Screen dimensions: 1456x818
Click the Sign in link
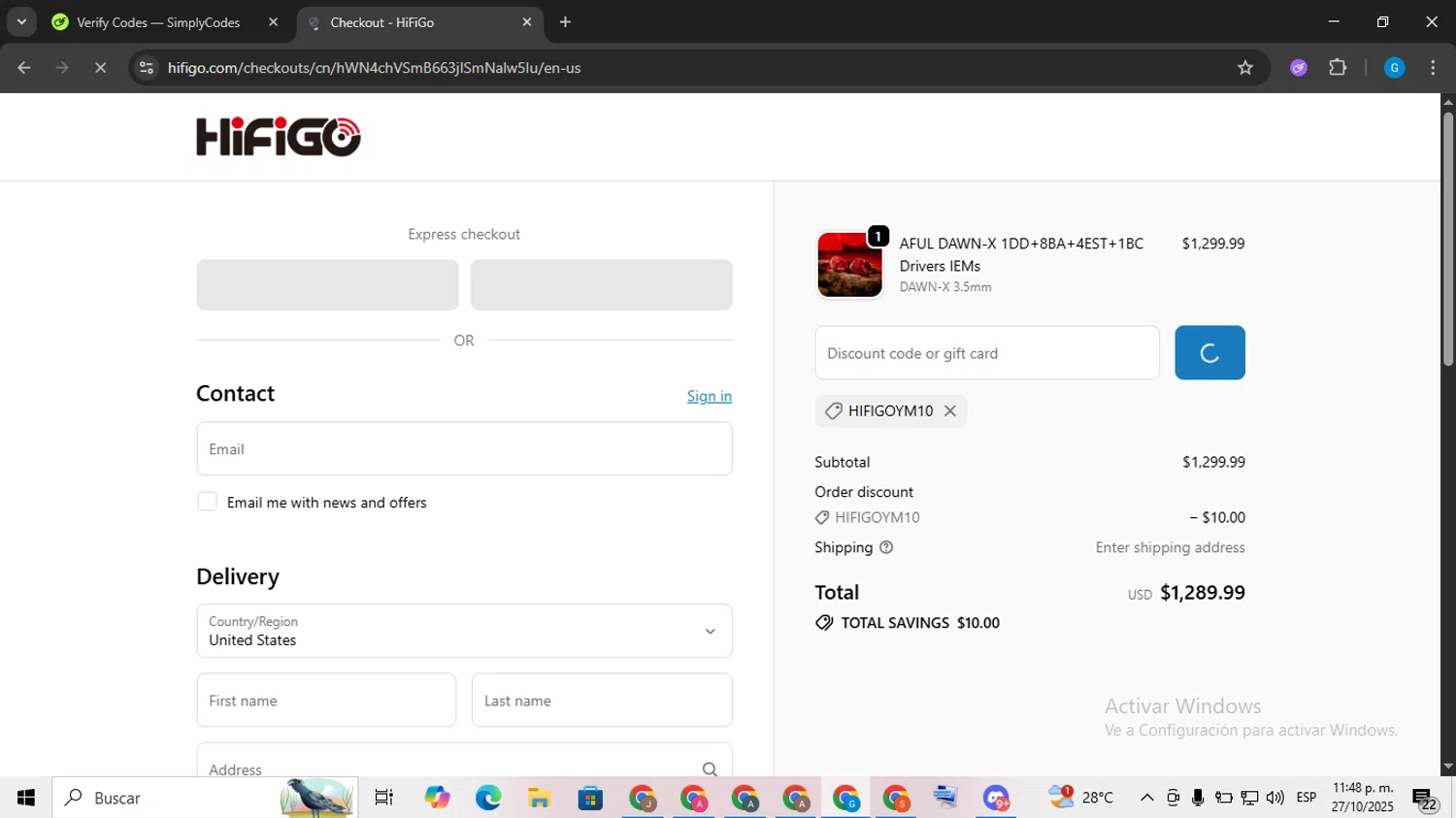click(710, 396)
